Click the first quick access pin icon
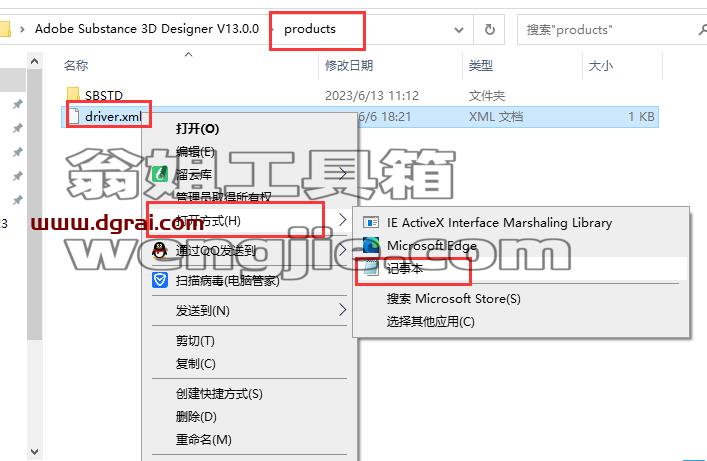The image size is (707, 461). coord(18,105)
